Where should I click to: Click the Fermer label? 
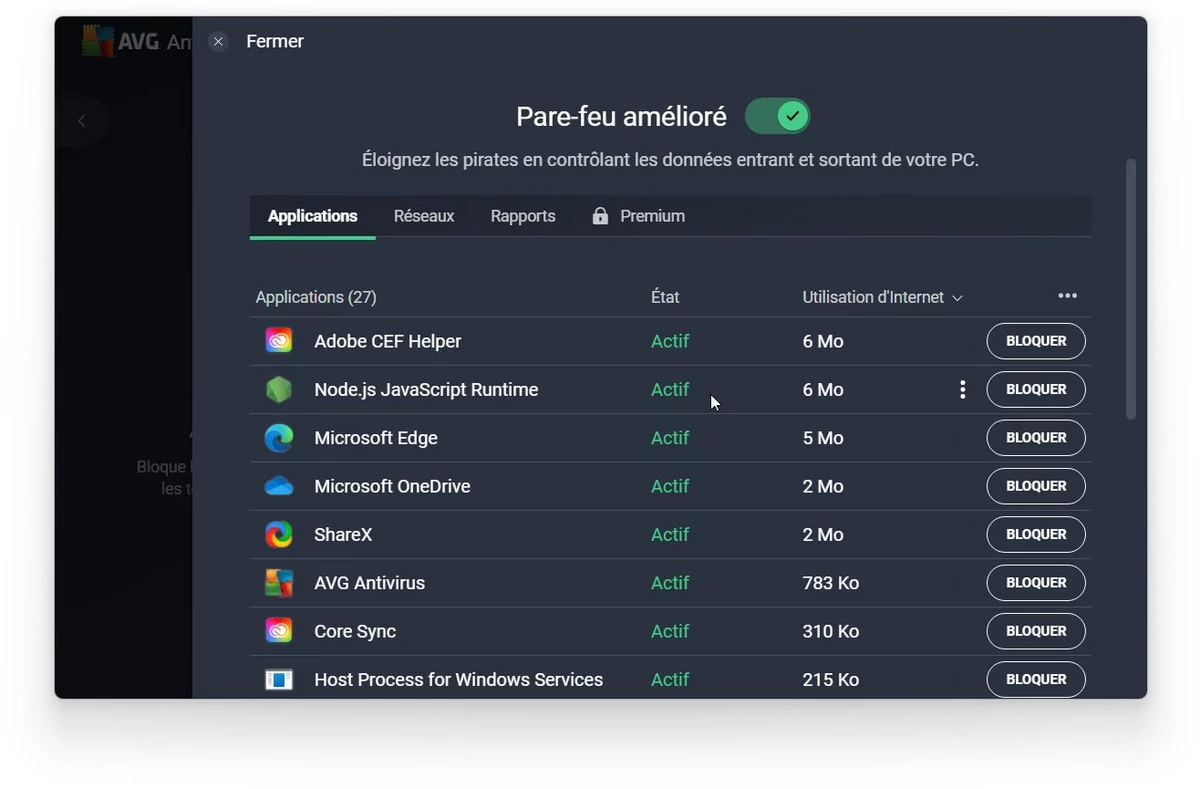275,41
